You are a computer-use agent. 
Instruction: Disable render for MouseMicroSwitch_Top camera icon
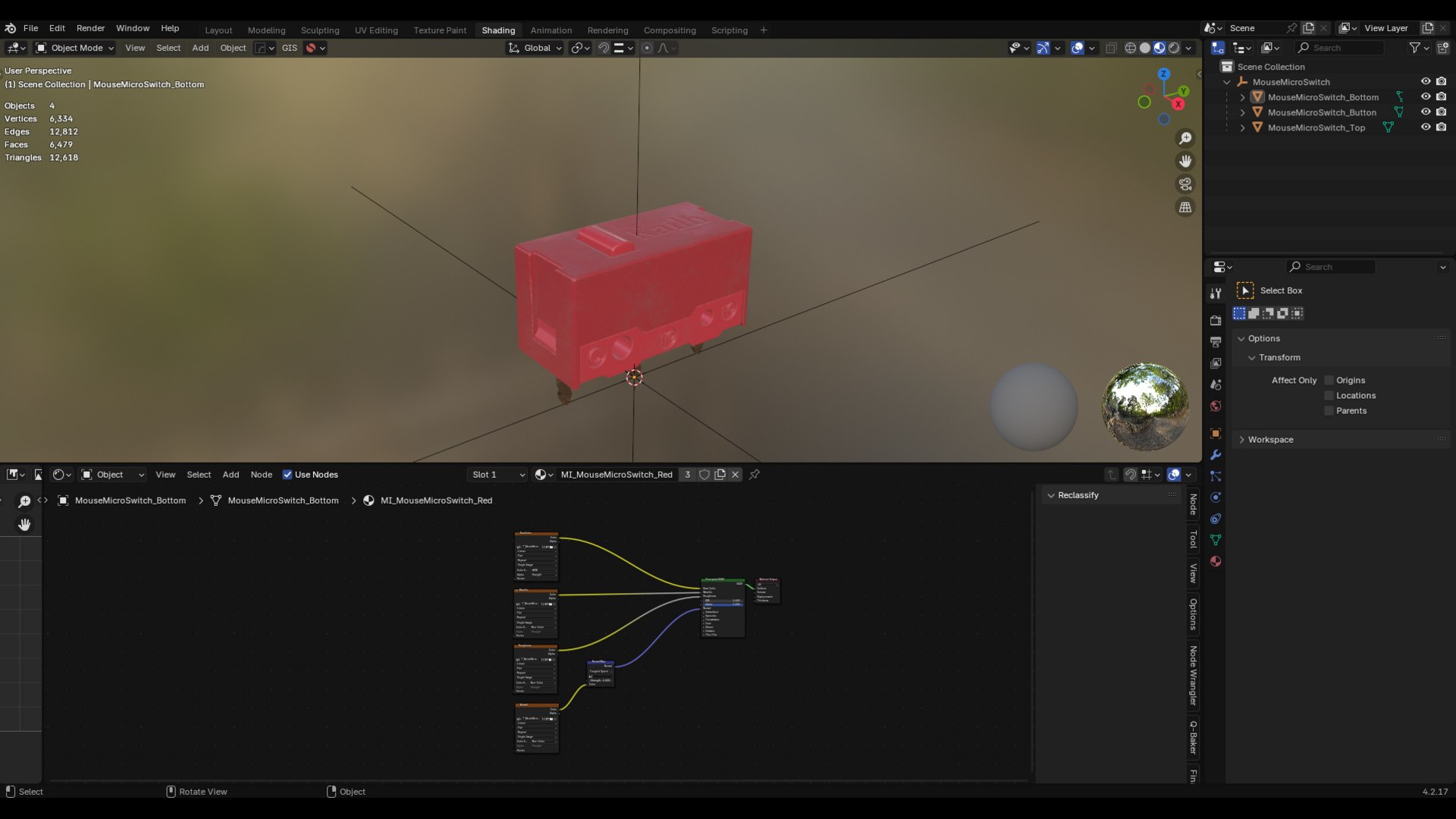(x=1441, y=127)
